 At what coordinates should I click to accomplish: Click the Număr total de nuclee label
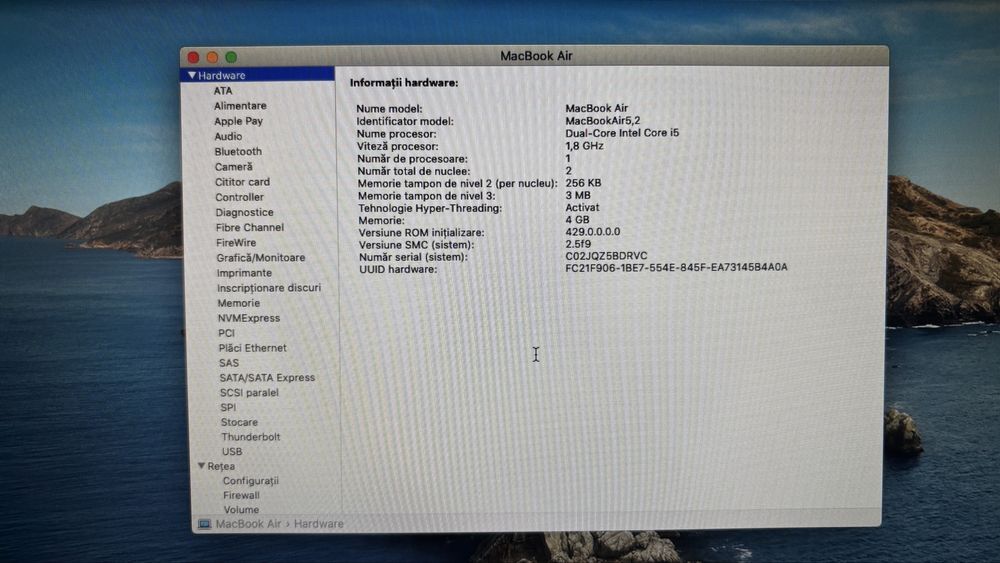click(413, 172)
